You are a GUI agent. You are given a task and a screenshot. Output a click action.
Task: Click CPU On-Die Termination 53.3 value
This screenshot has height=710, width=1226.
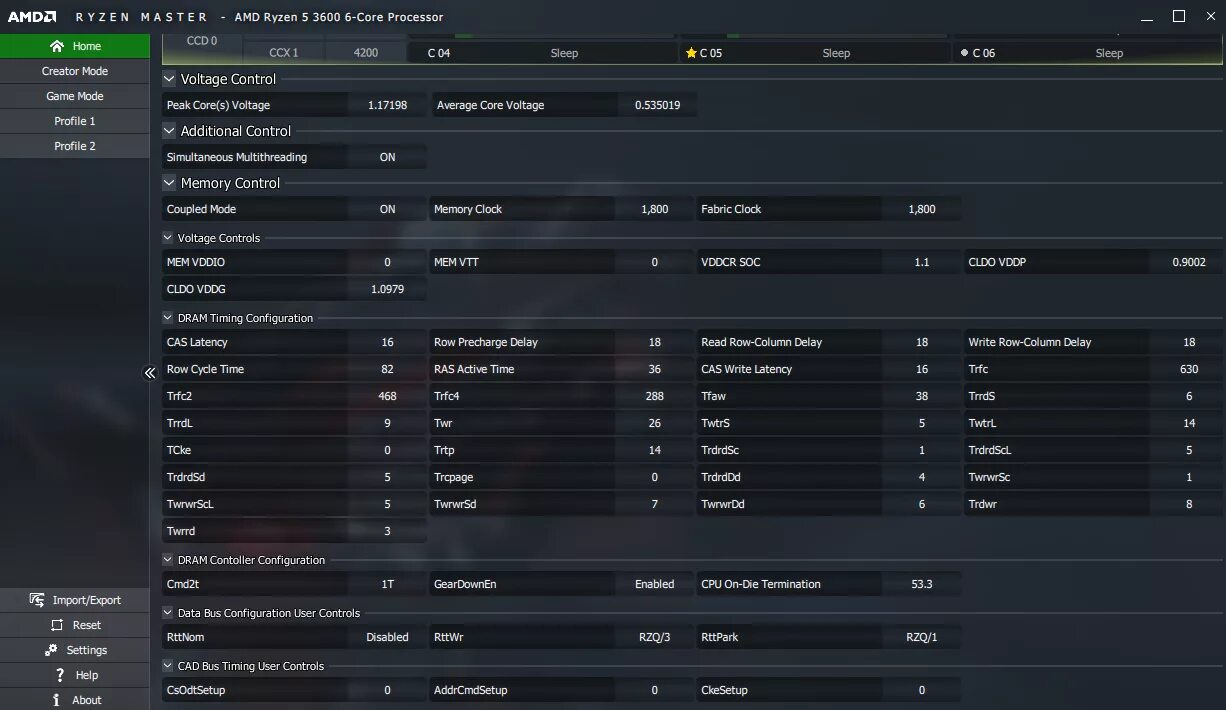pyautogui.click(x=921, y=584)
